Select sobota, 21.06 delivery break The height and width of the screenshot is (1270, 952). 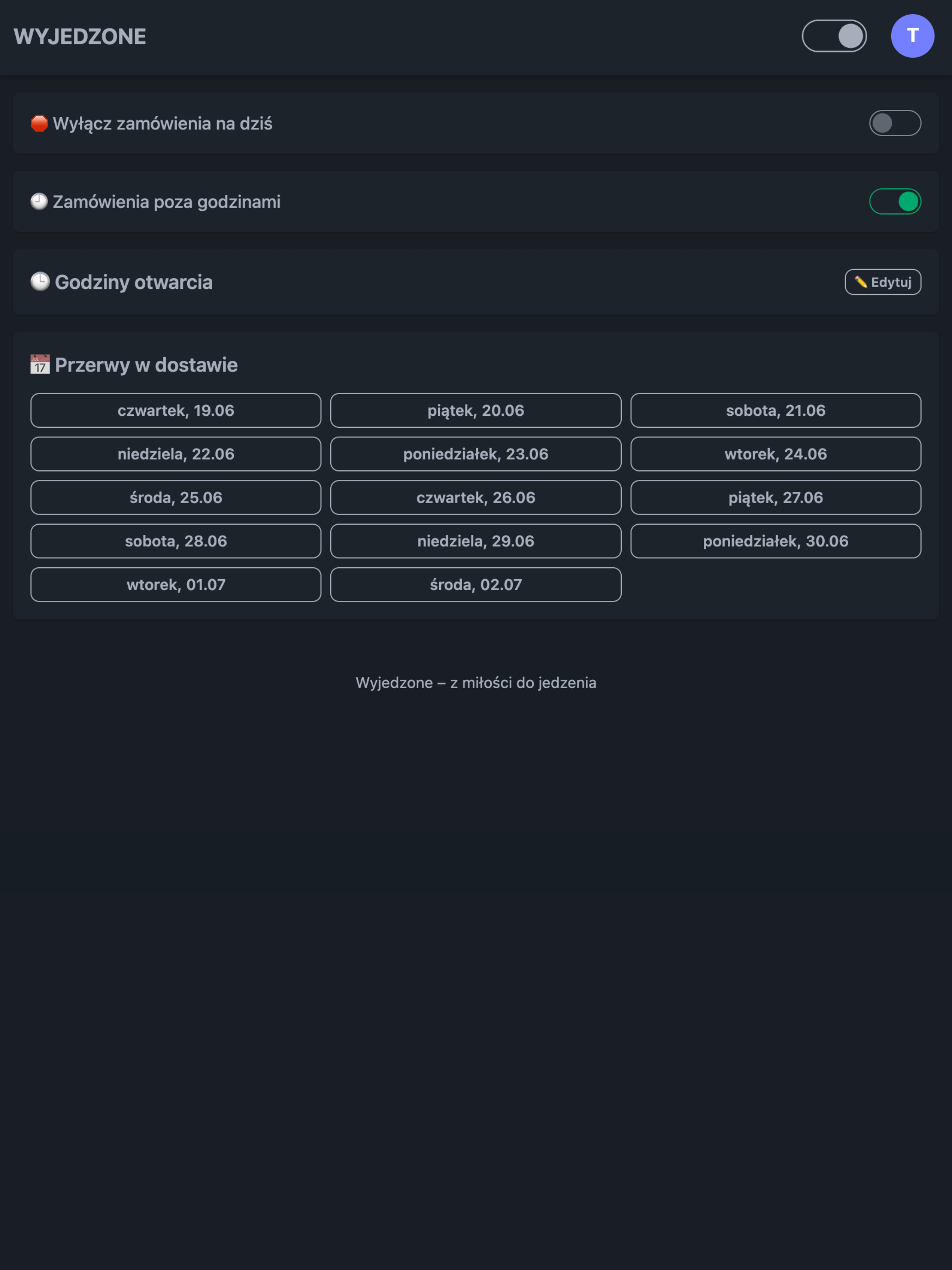pyautogui.click(x=776, y=411)
